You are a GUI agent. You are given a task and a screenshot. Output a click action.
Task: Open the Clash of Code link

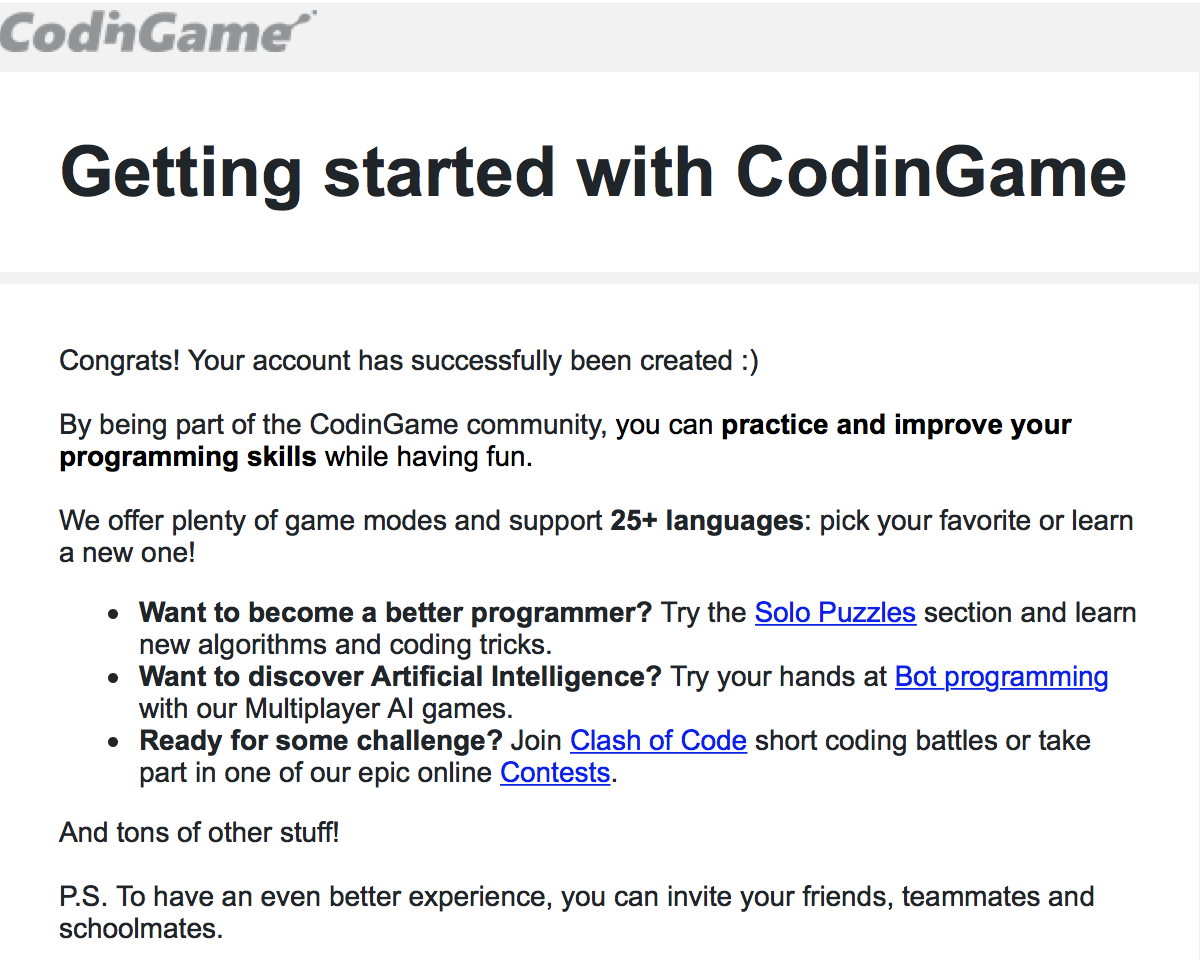pos(658,741)
